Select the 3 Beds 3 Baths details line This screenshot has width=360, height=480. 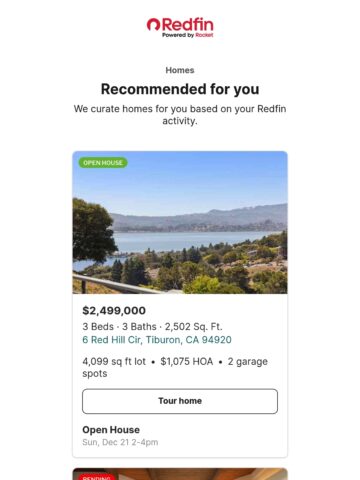pyautogui.click(x=152, y=327)
